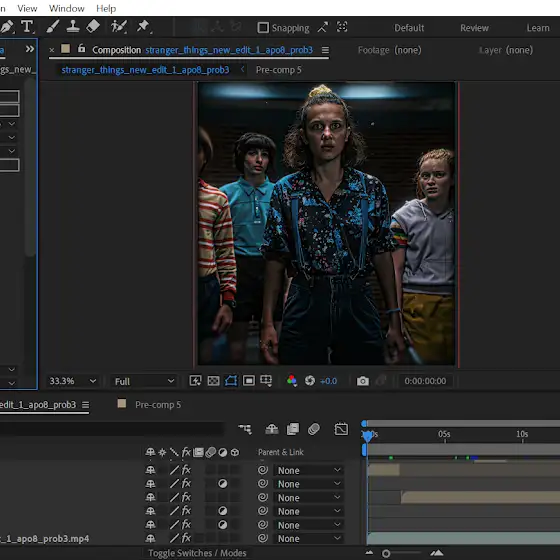Toggle hide shy layers timeline button
560x560 pixels.
pyautogui.click(x=272, y=429)
